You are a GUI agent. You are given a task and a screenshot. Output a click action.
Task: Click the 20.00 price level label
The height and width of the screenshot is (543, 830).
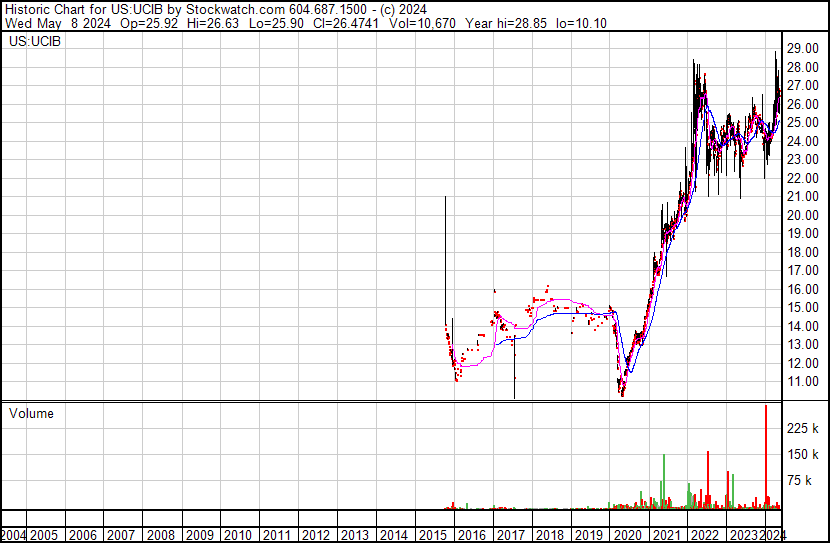point(802,215)
